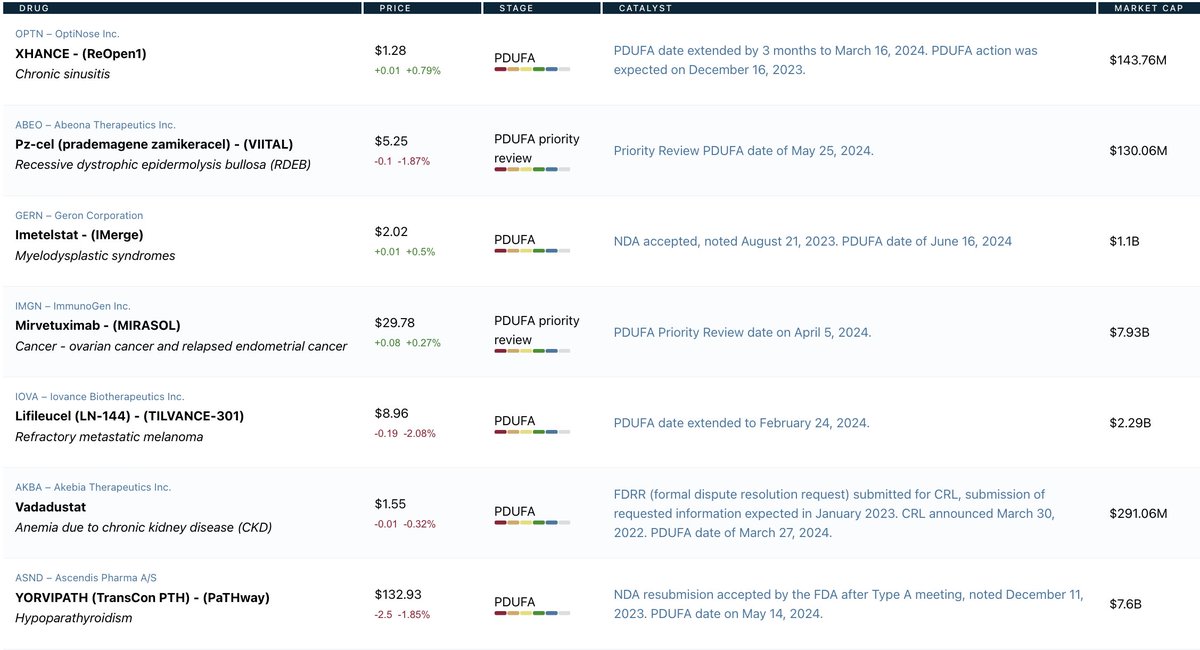Open the PDUFA extended to February 24, 2024 catalyst
The image size is (1200, 650).
(741, 423)
